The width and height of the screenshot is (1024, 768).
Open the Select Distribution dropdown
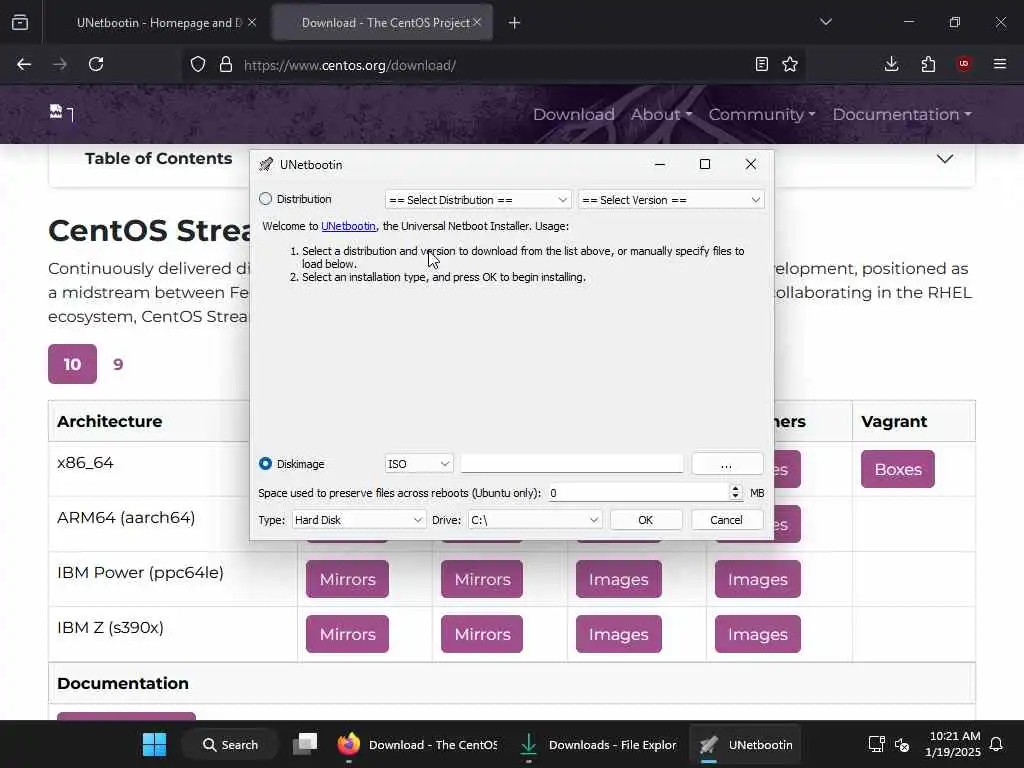point(477,200)
